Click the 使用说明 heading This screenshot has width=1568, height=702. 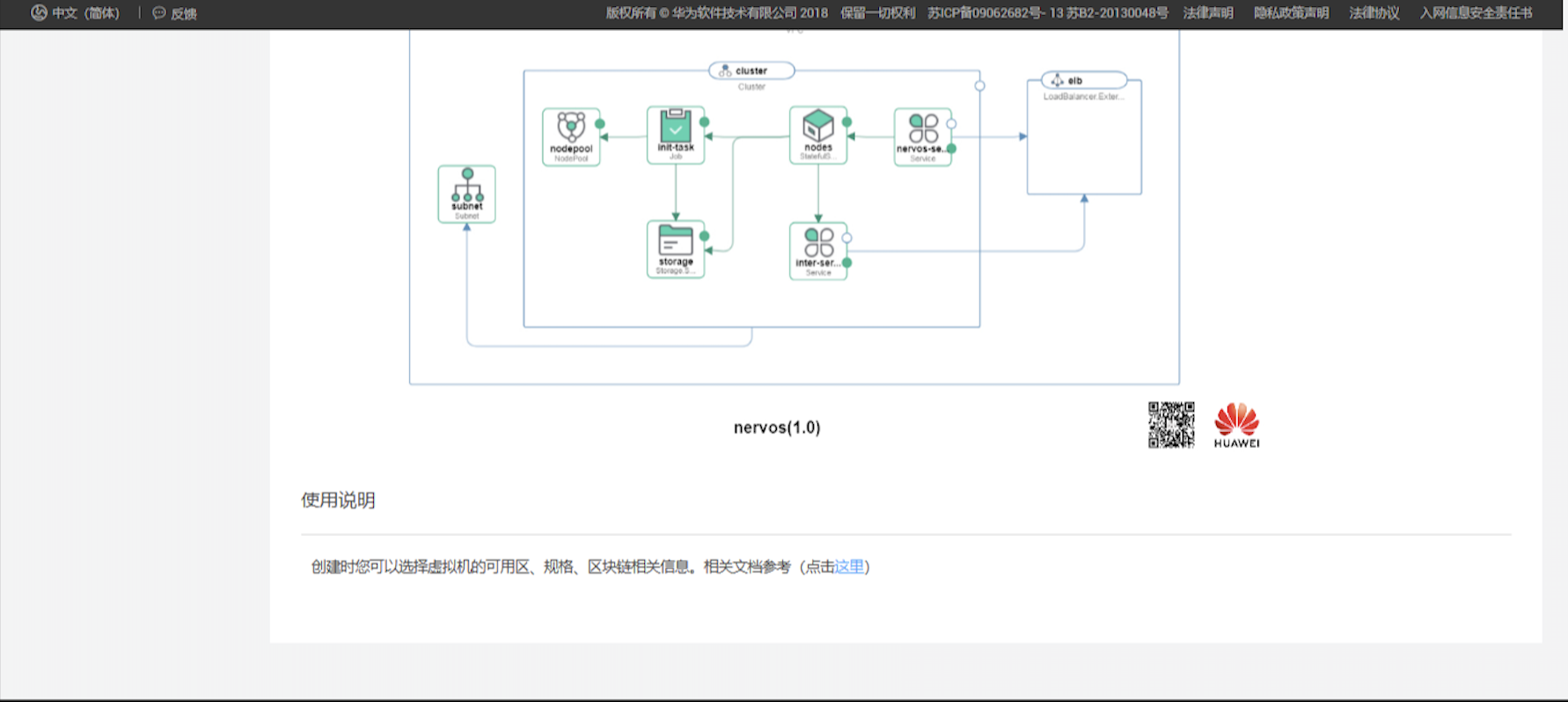coord(338,500)
